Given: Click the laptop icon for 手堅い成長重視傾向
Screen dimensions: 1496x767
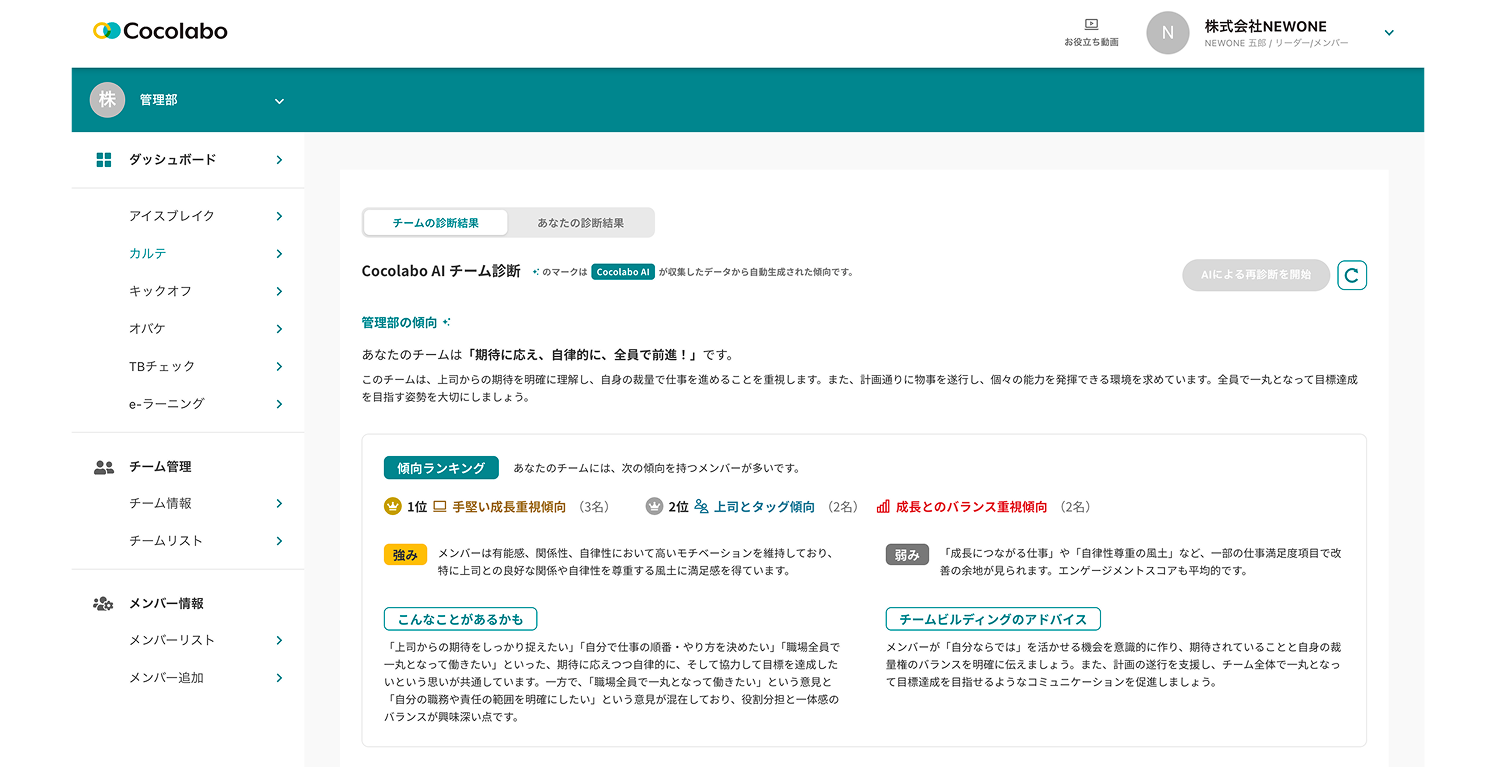Looking at the screenshot, I should (439, 507).
